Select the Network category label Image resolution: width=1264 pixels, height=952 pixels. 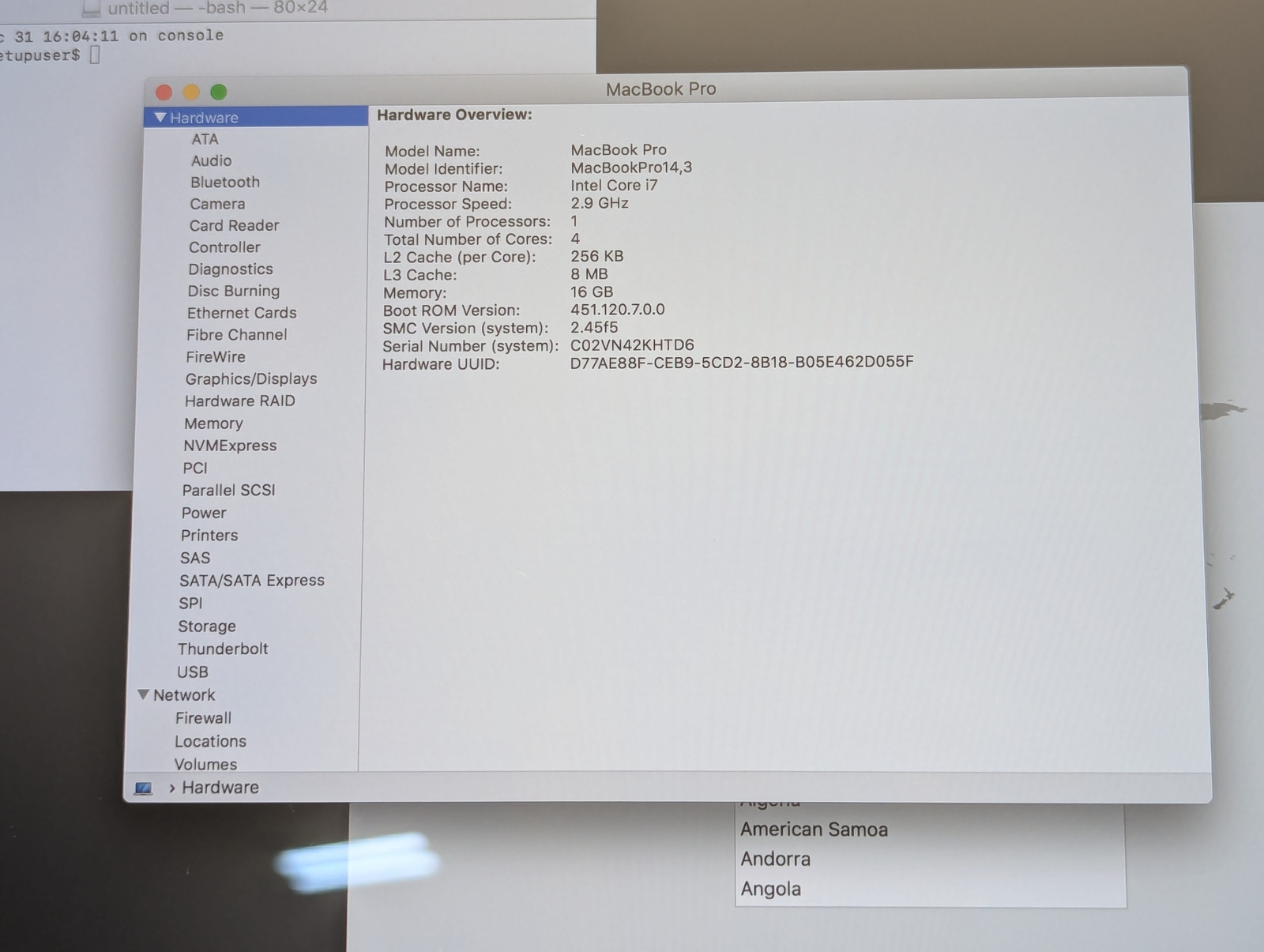(x=184, y=695)
